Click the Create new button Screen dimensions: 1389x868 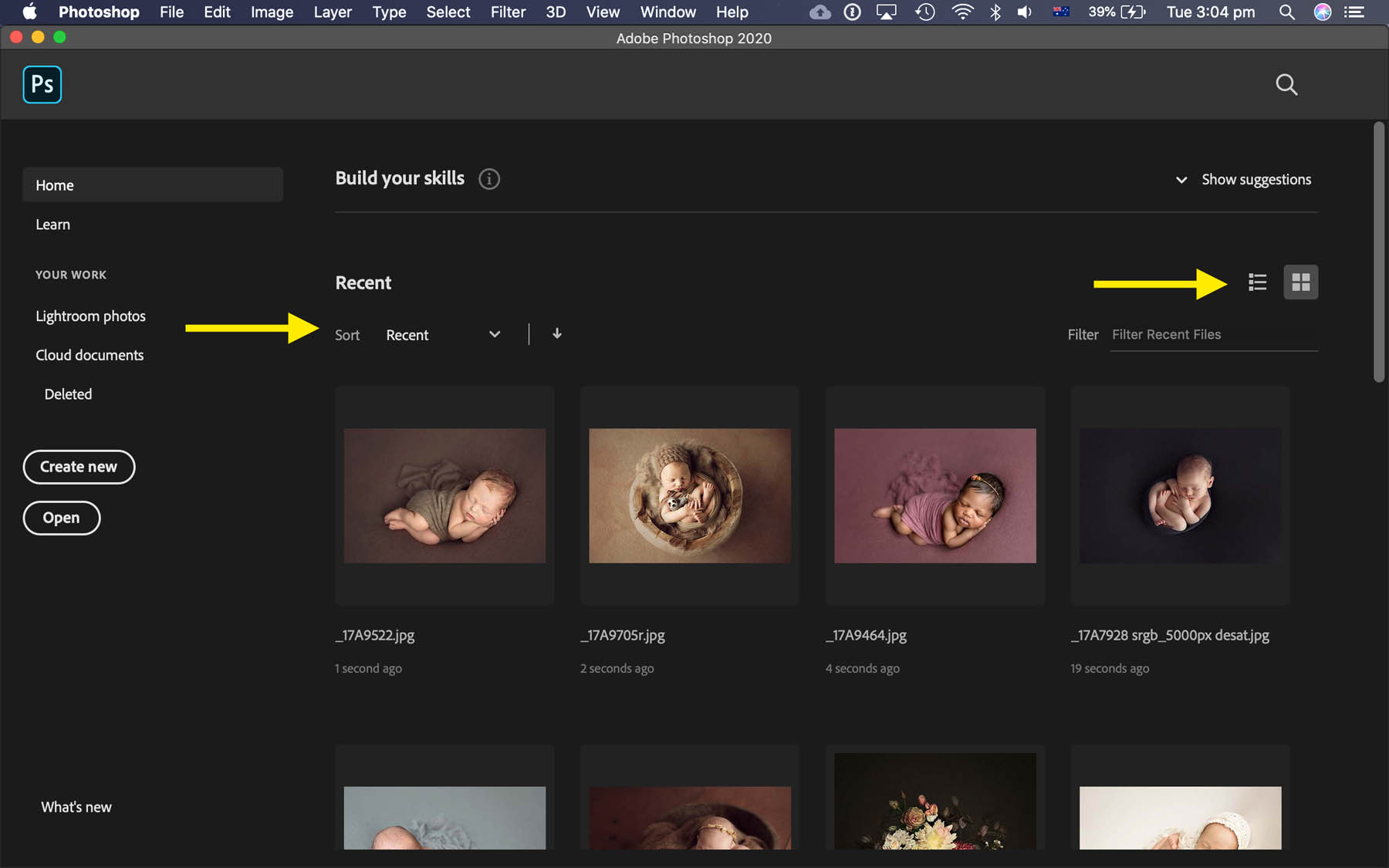pyautogui.click(x=78, y=466)
